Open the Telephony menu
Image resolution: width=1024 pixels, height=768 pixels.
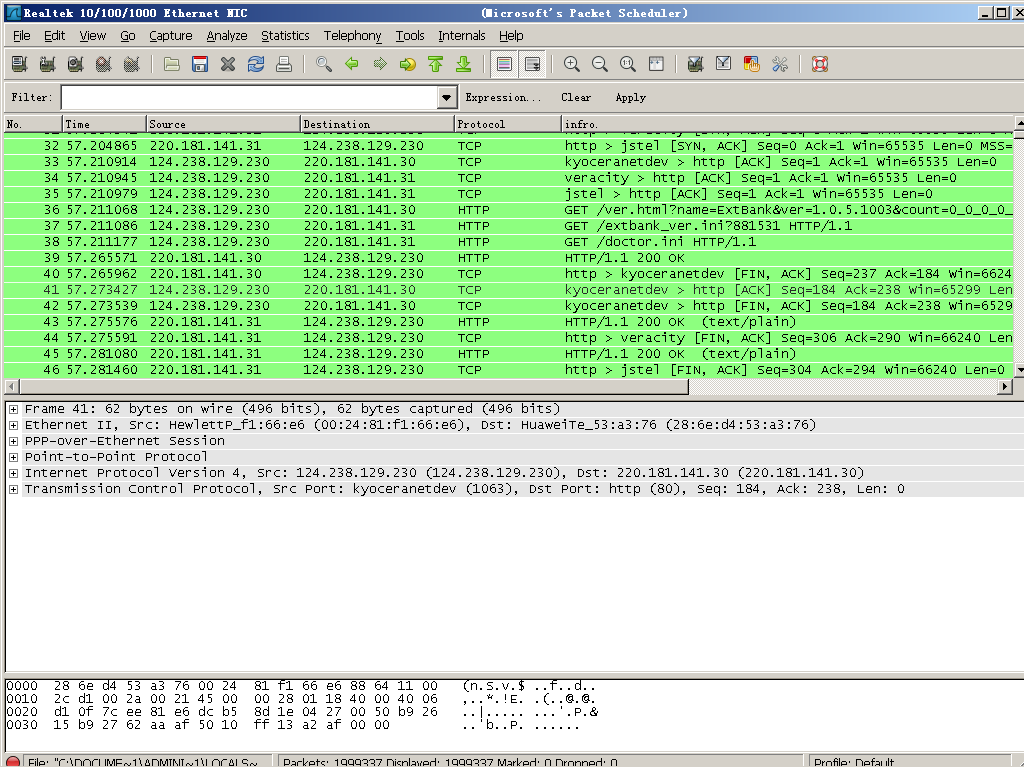[x=352, y=36]
